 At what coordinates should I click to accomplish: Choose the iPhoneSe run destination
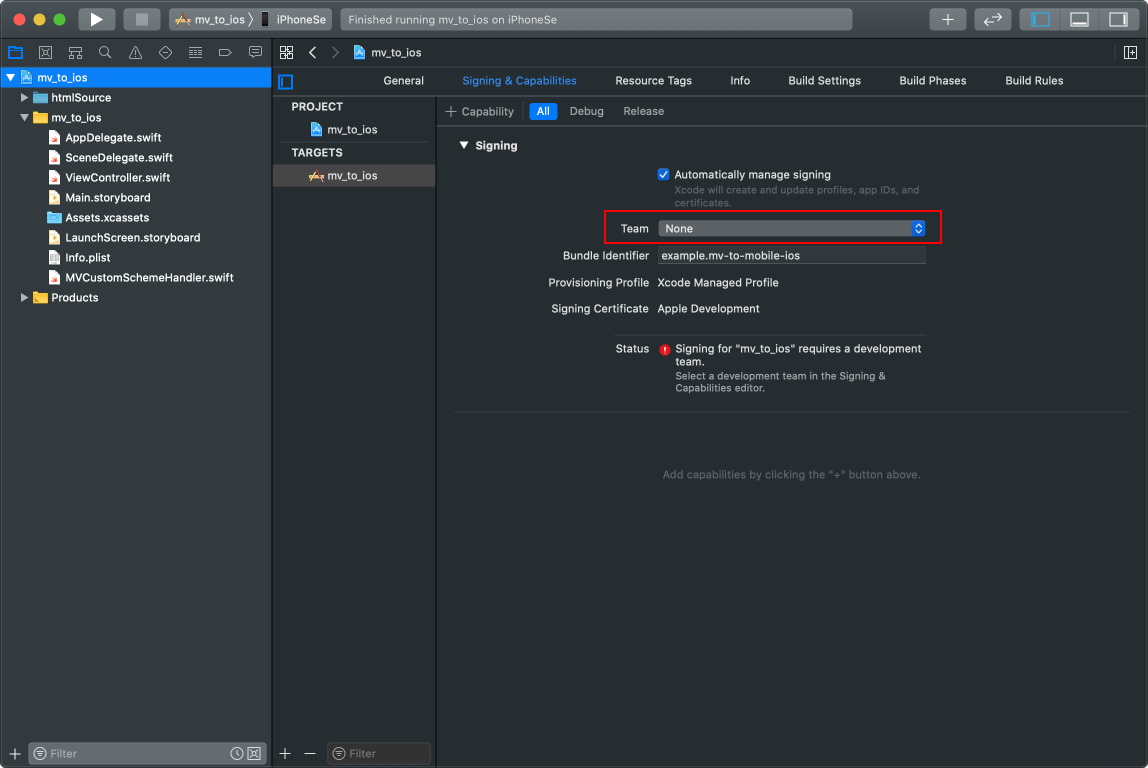(294, 20)
